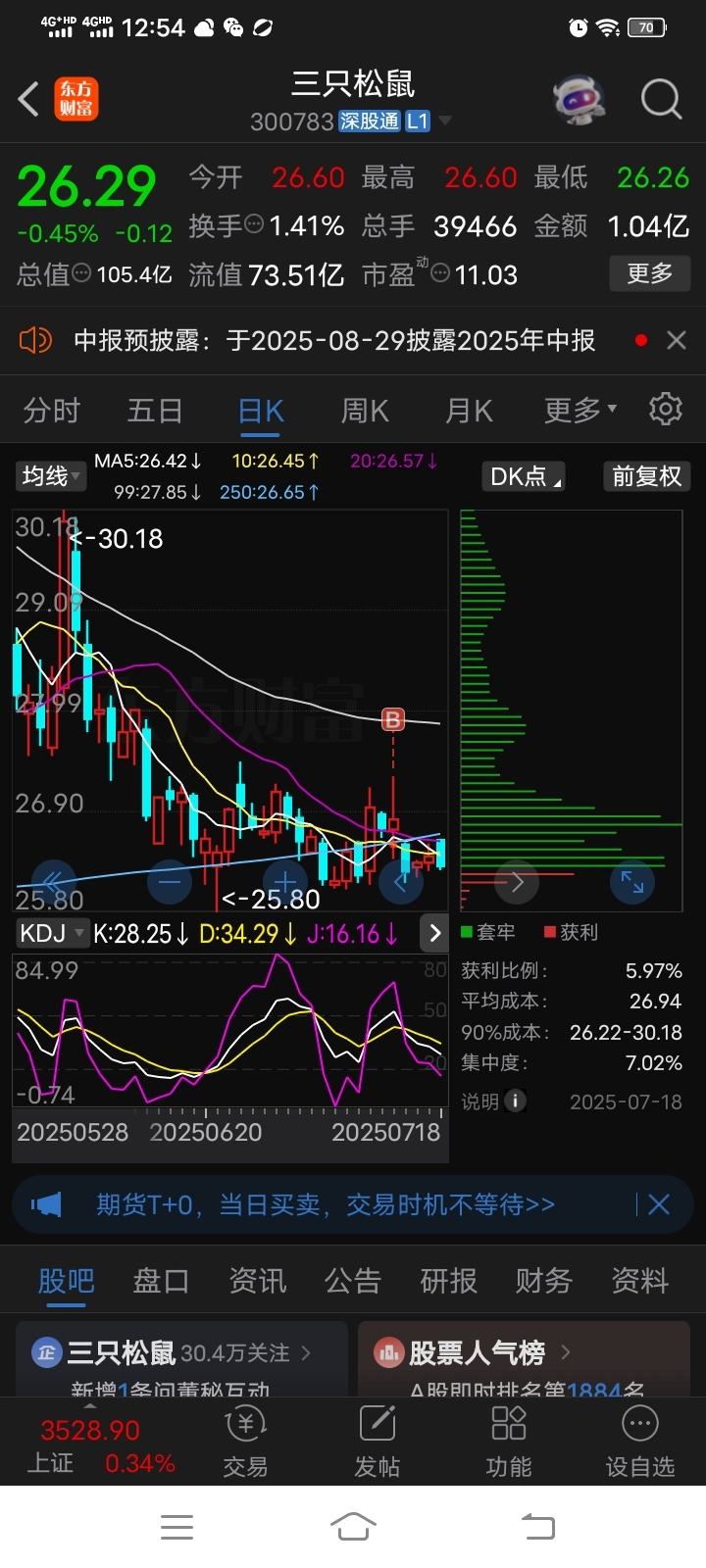The image size is (706, 1568).
Task: Expand the 更多 chart period dropdown
Action: 580,410
